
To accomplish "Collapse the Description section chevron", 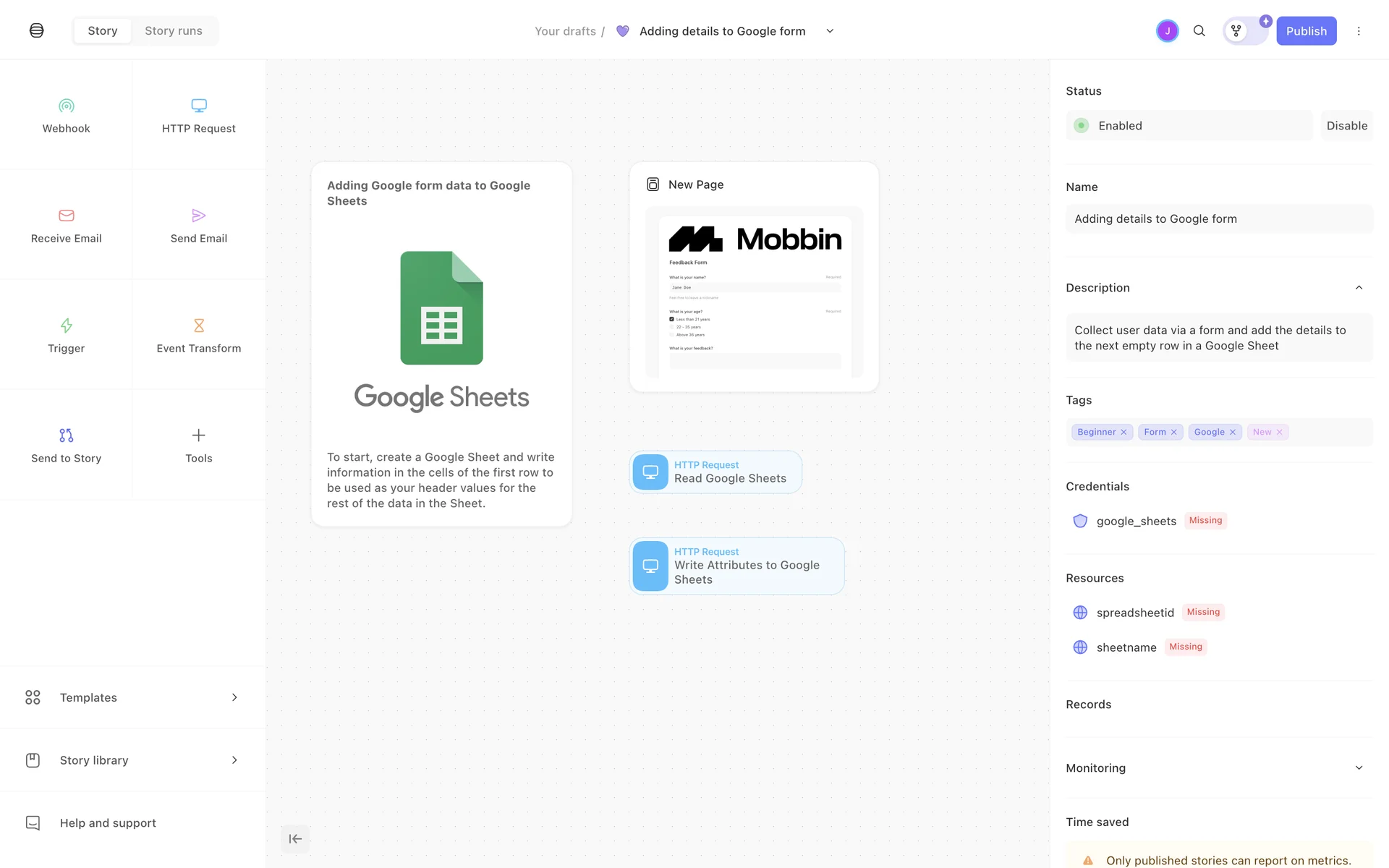I will 1359,288.
